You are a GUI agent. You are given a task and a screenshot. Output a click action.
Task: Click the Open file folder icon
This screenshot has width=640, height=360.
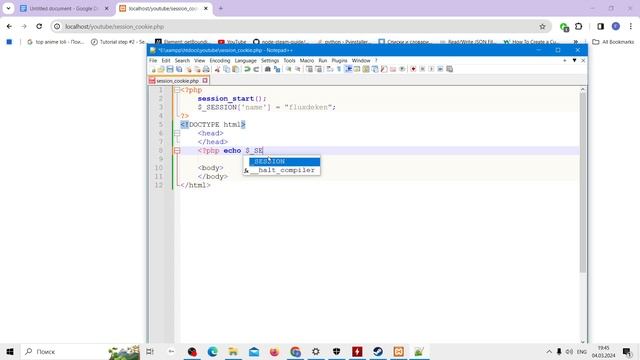(161, 69)
